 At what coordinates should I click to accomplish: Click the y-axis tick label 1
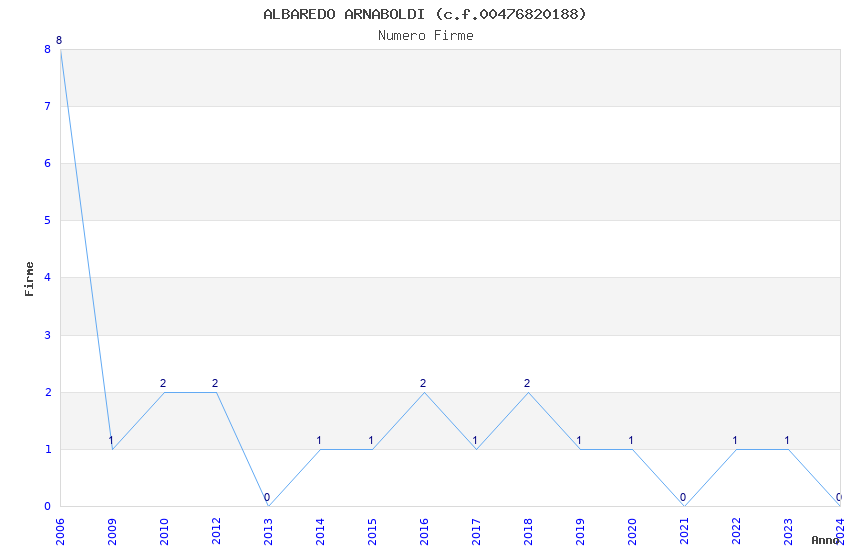(48, 449)
